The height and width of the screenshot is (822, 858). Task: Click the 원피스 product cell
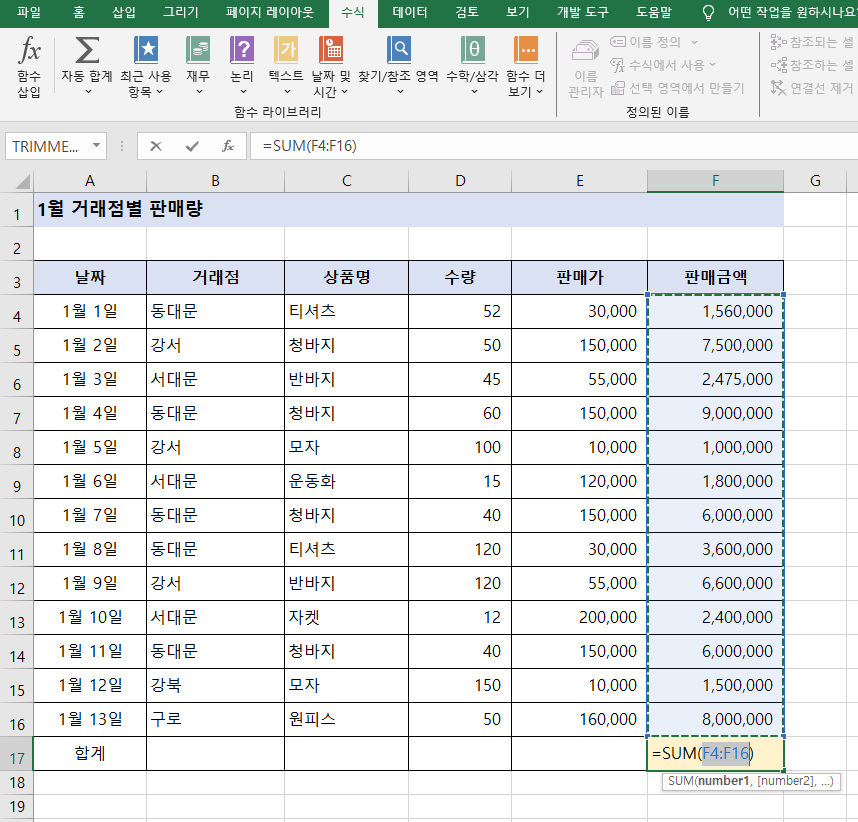click(346, 719)
